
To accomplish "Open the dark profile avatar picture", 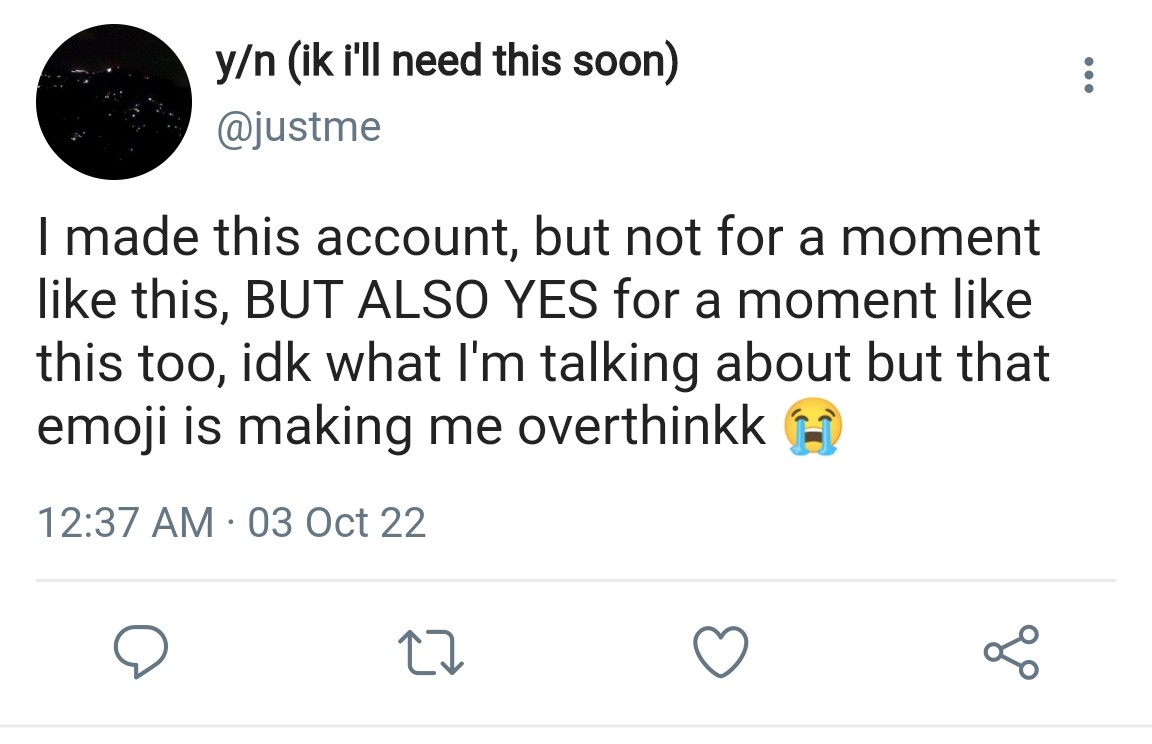I will point(113,102).
